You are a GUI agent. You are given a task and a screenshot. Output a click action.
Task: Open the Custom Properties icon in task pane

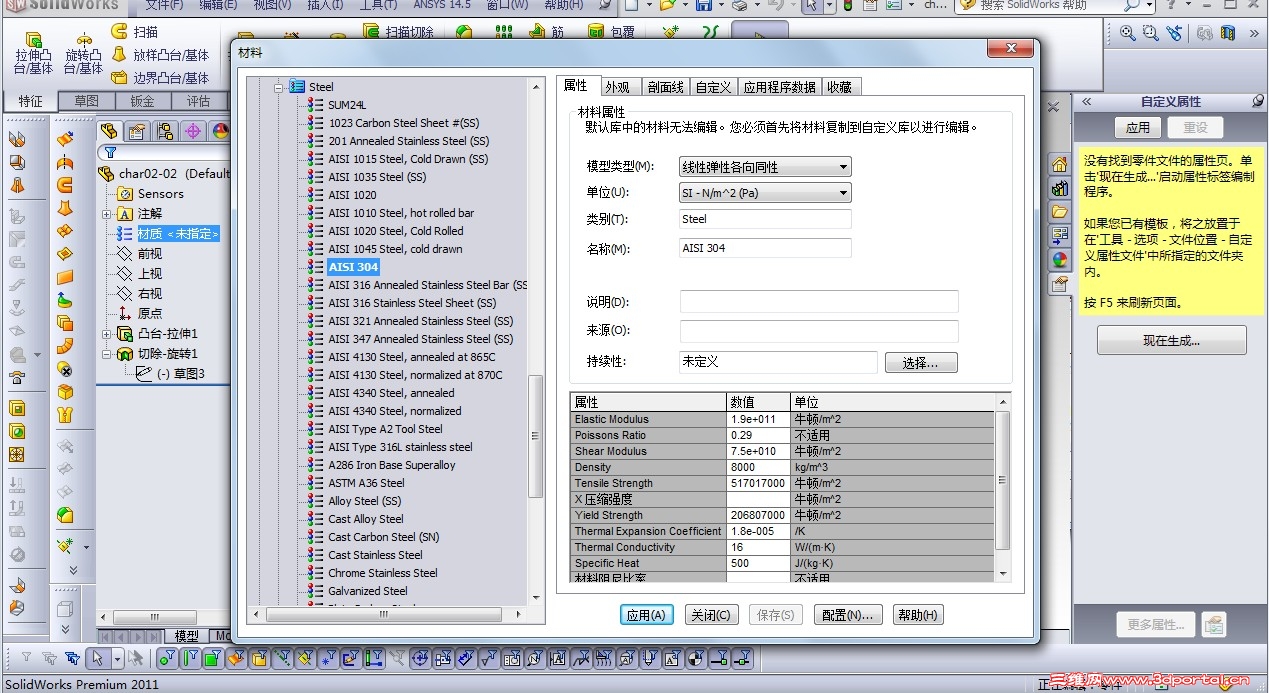coord(1059,284)
